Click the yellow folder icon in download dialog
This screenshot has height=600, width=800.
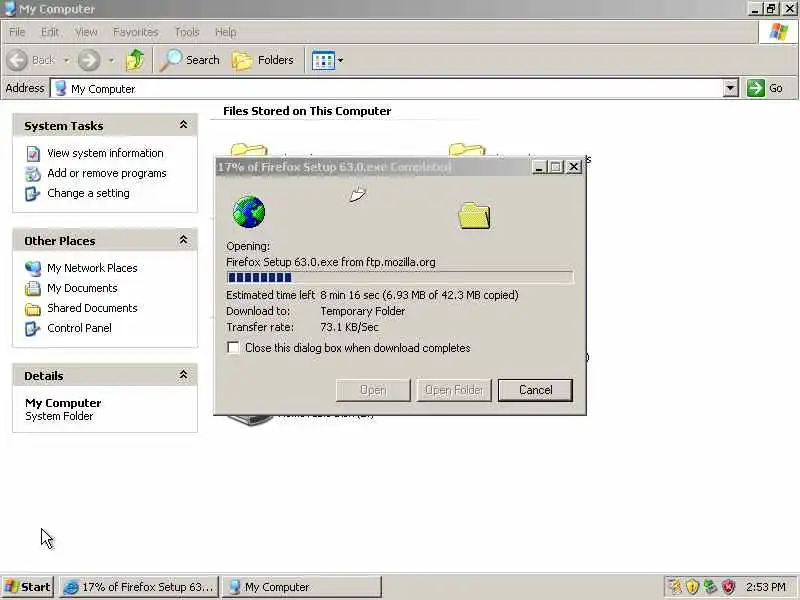coord(474,215)
